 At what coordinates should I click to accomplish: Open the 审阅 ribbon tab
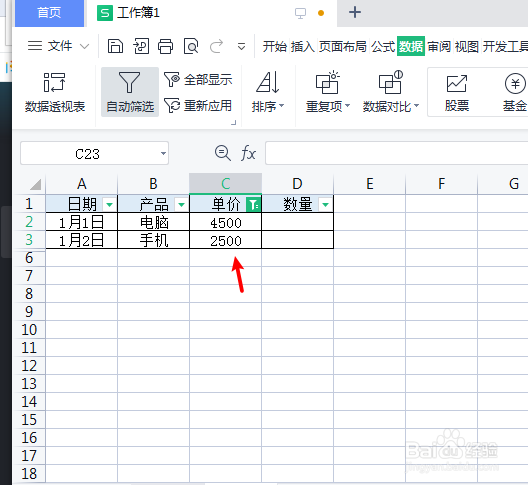[x=439, y=46]
